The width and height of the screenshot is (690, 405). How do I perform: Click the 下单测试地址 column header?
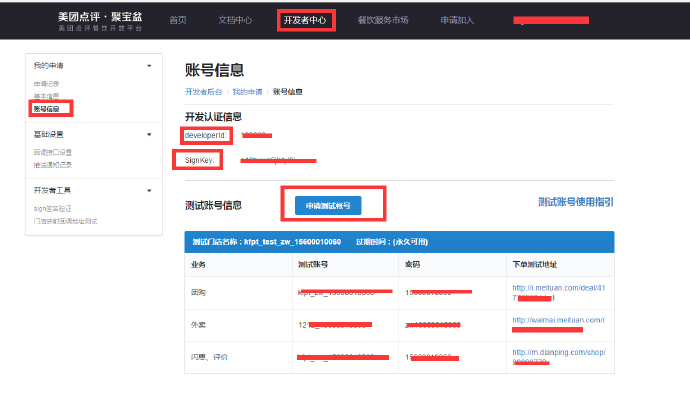pos(535,265)
